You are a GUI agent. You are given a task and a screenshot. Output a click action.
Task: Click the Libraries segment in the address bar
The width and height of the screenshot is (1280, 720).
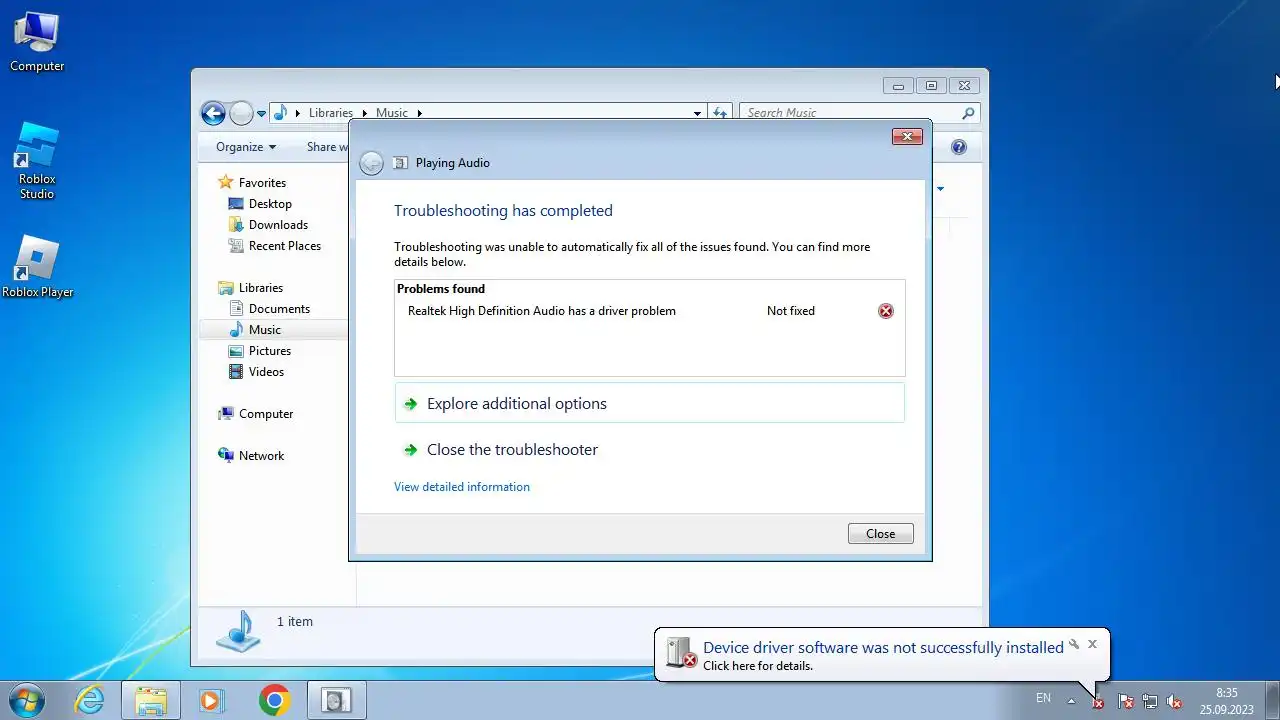(x=331, y=113)
